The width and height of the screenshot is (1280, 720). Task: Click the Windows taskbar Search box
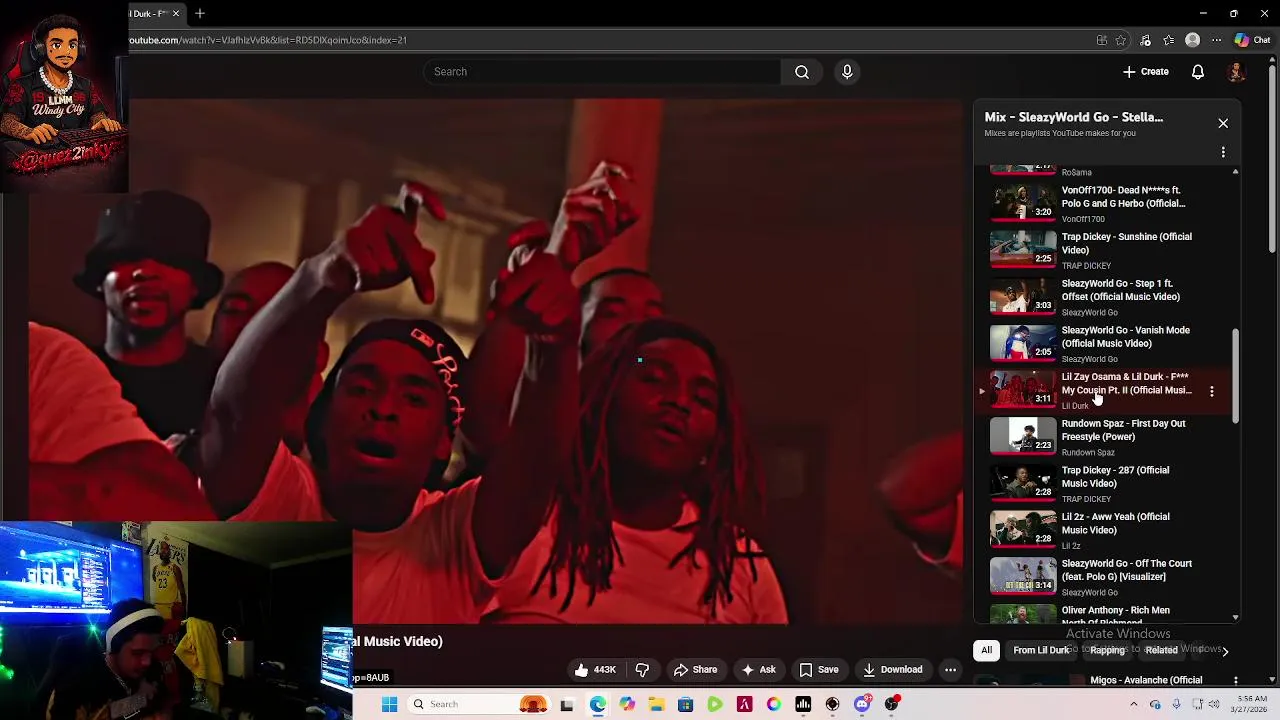pyautogui.click(x=480, y=704)
